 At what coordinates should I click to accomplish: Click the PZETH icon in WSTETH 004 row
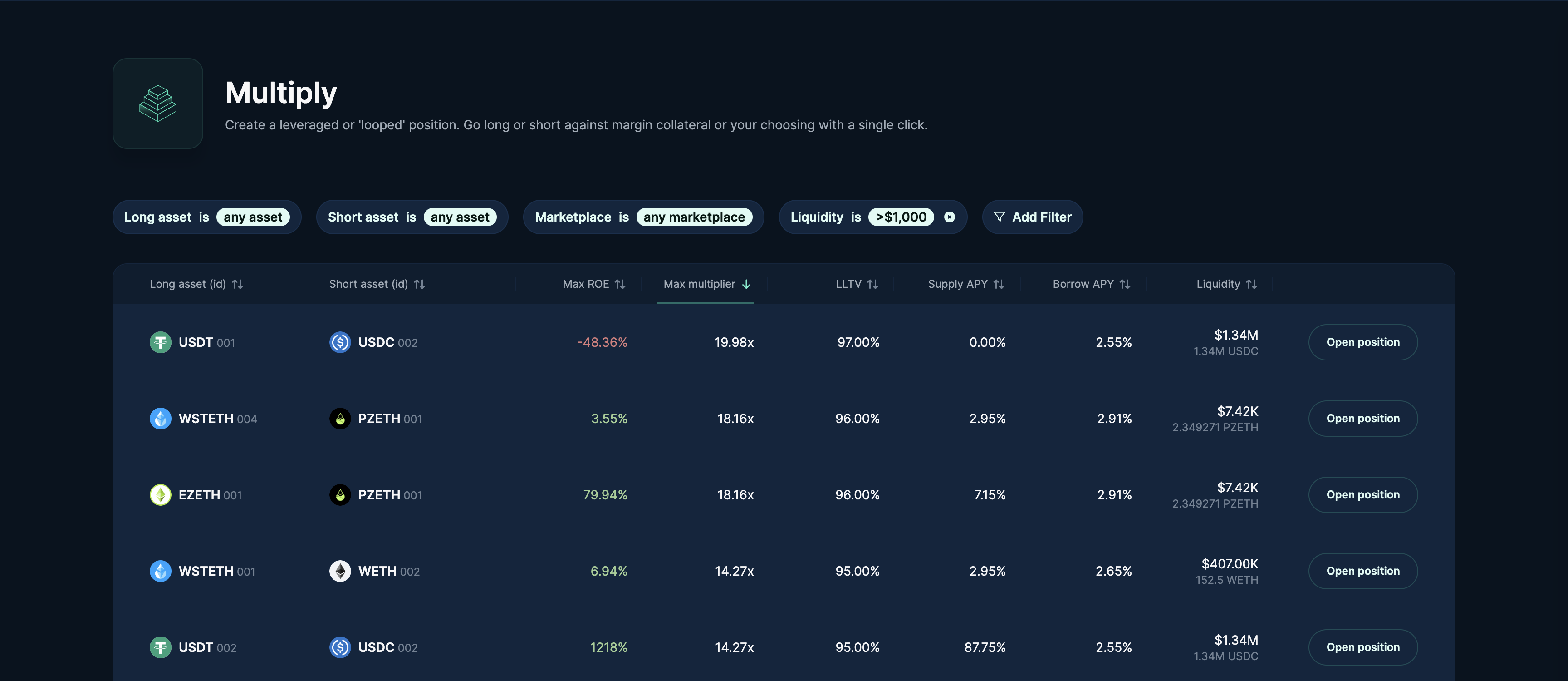[340, 419]
